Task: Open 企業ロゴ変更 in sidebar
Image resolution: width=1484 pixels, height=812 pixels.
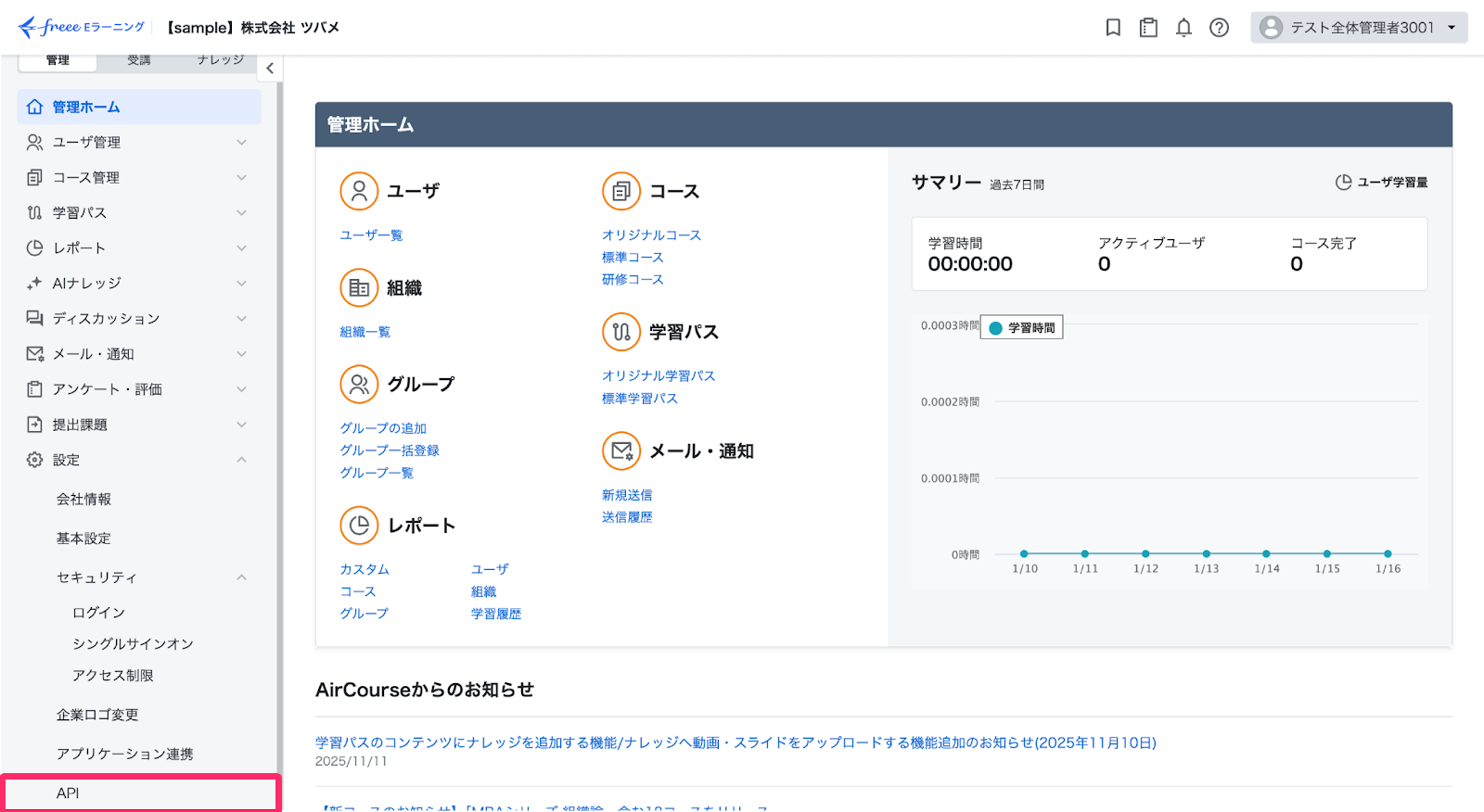Action: (97, 715)
